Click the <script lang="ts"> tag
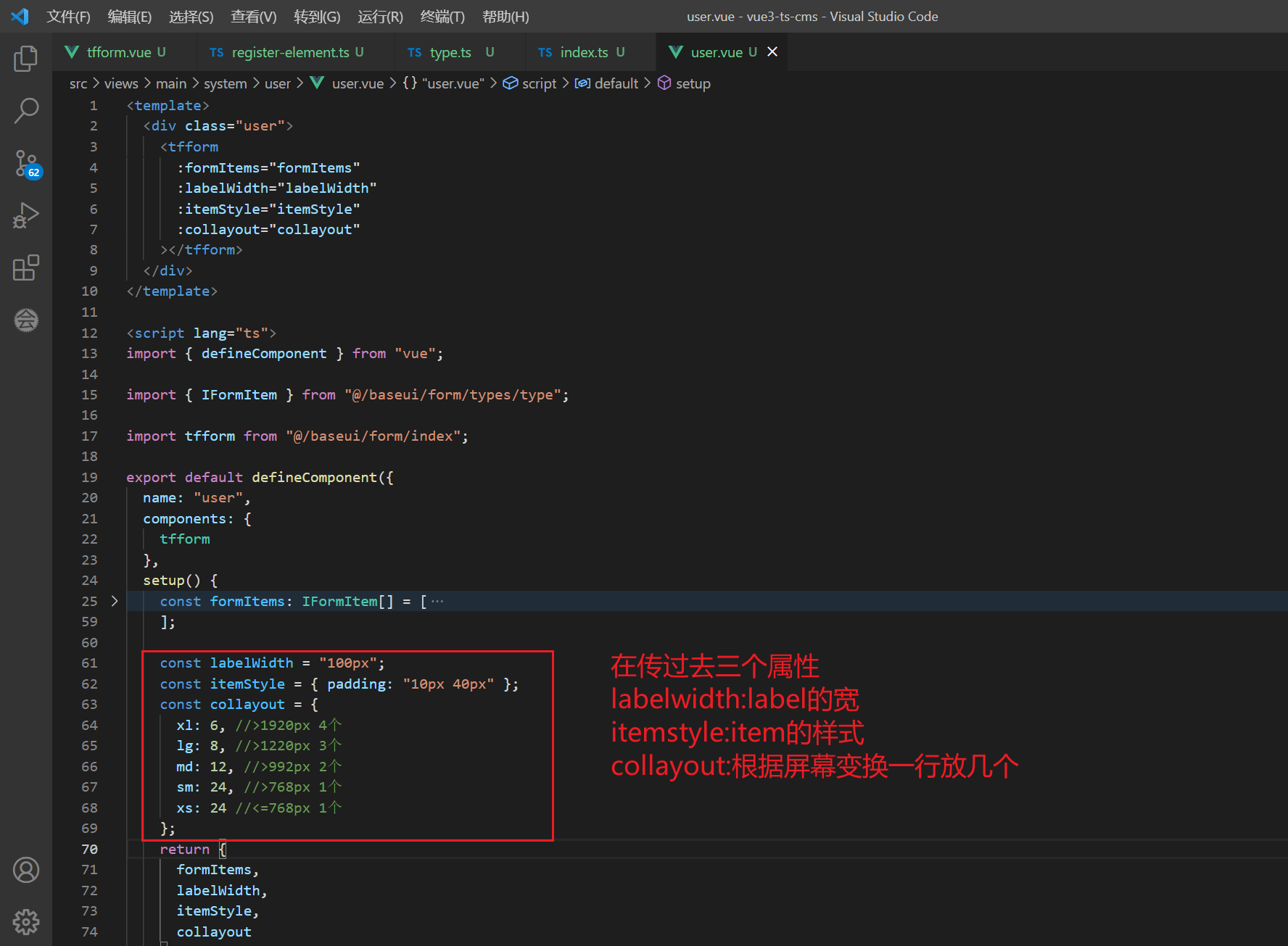This screenshot has width=1288, height=946. pyautogui.click(x=202, y=333)
